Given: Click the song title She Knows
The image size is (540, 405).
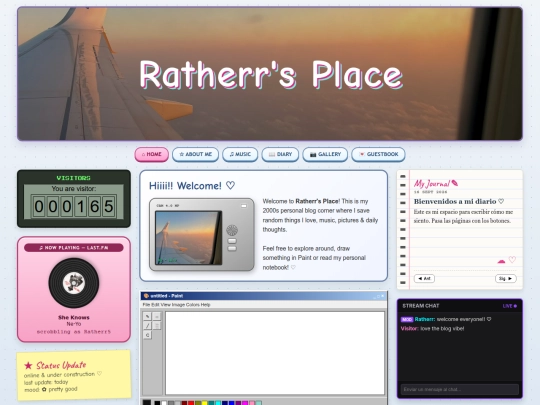Looking at the screenshot, I should click(74, 317).
